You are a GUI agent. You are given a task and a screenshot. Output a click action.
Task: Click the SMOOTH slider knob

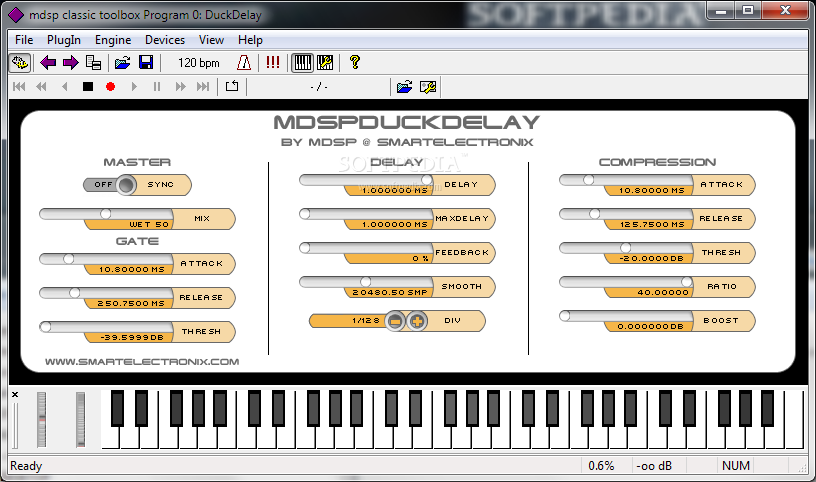[366, 282]
